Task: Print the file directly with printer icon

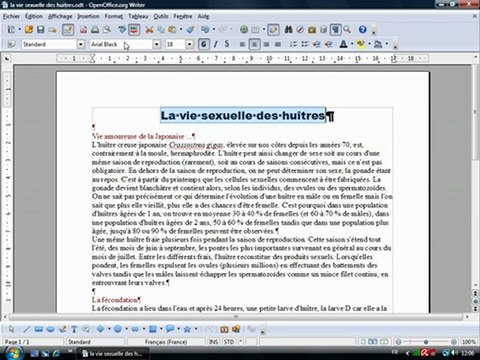Action: pos(95,30)
